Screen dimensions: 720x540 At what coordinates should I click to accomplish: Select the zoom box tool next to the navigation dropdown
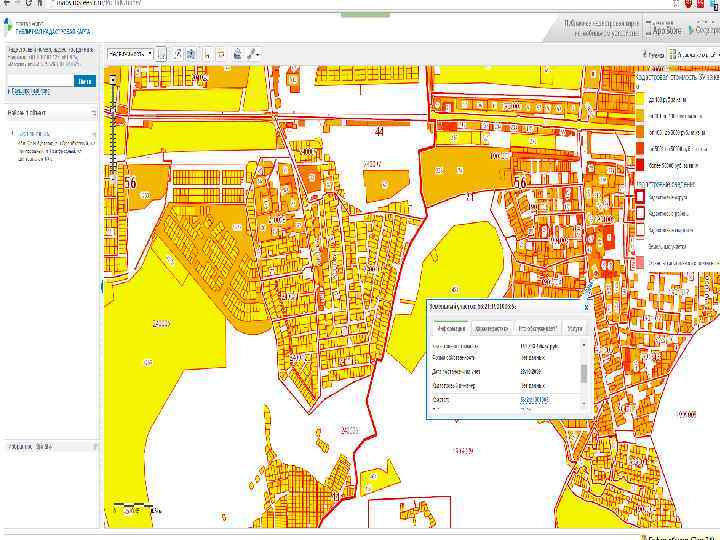pos(161,54)
